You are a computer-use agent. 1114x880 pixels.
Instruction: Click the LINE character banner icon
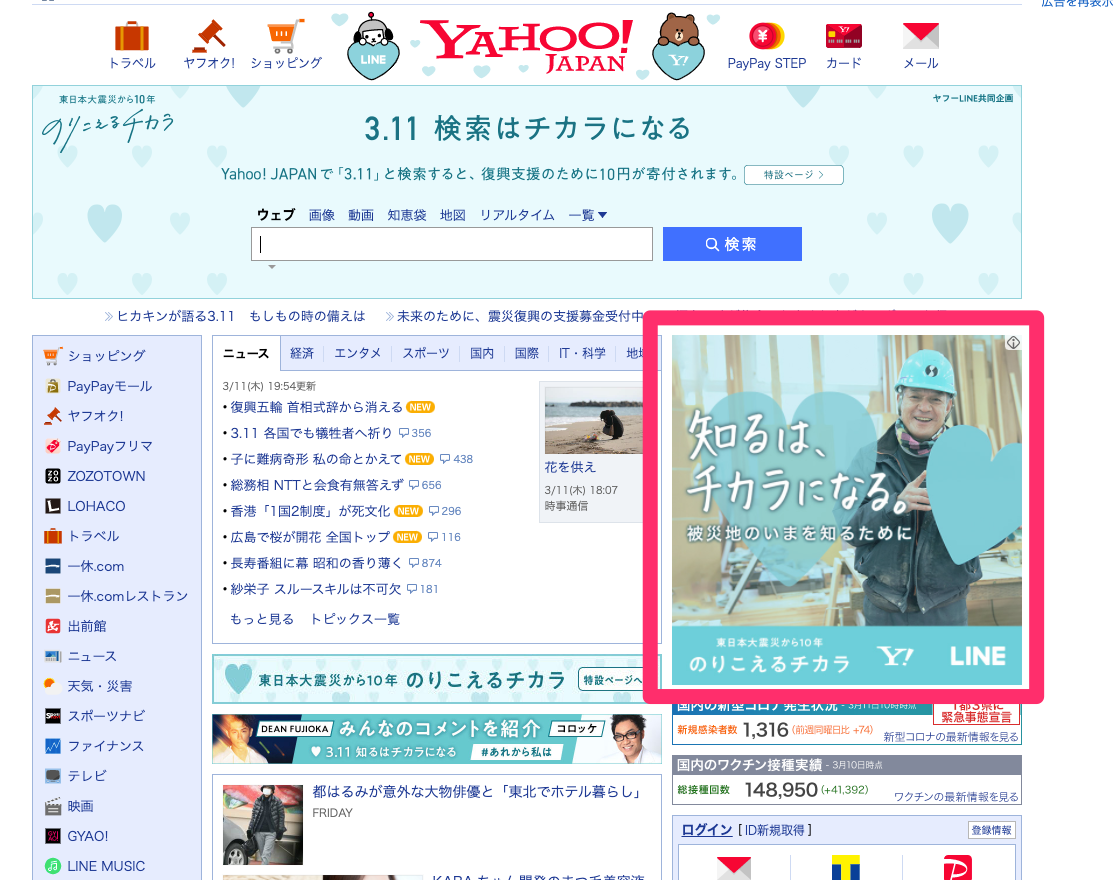coord(372,44)
